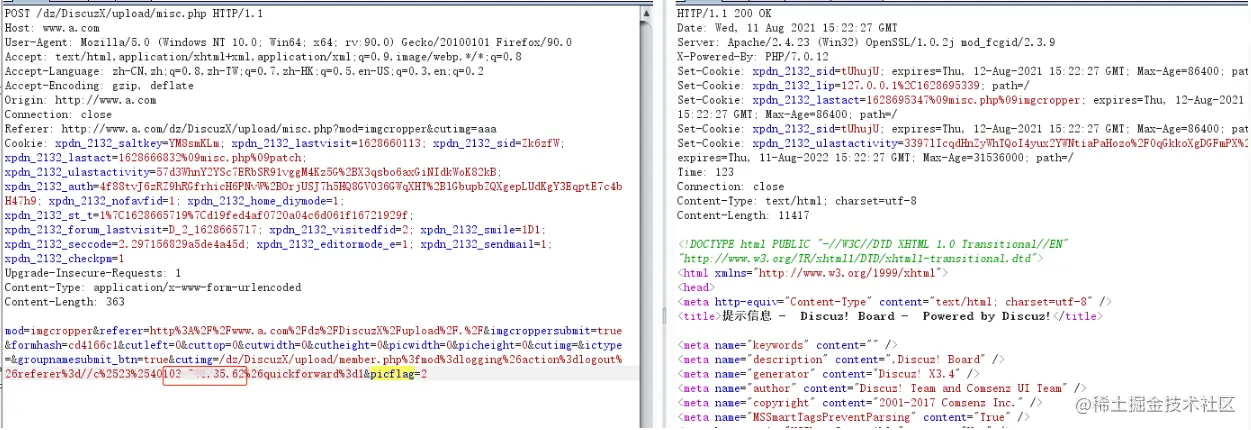Click the "xpdn_2132_checkpm=1" cookie entry
The image size is (1251, 430).
(x=63, y=259)
